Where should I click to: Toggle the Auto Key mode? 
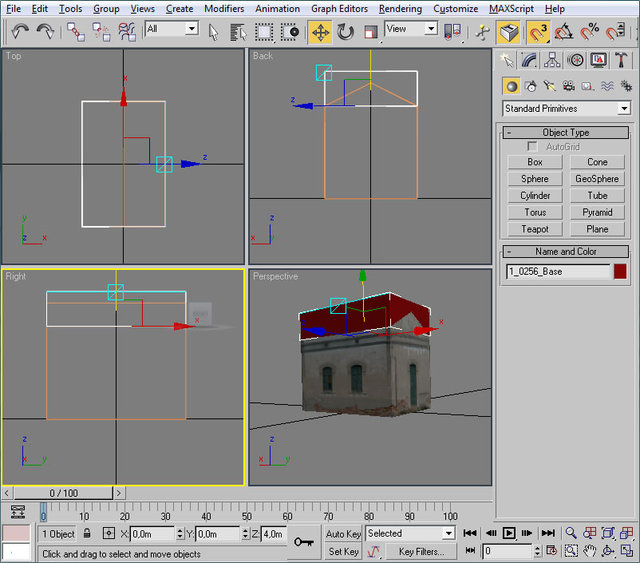pos(343,534)
